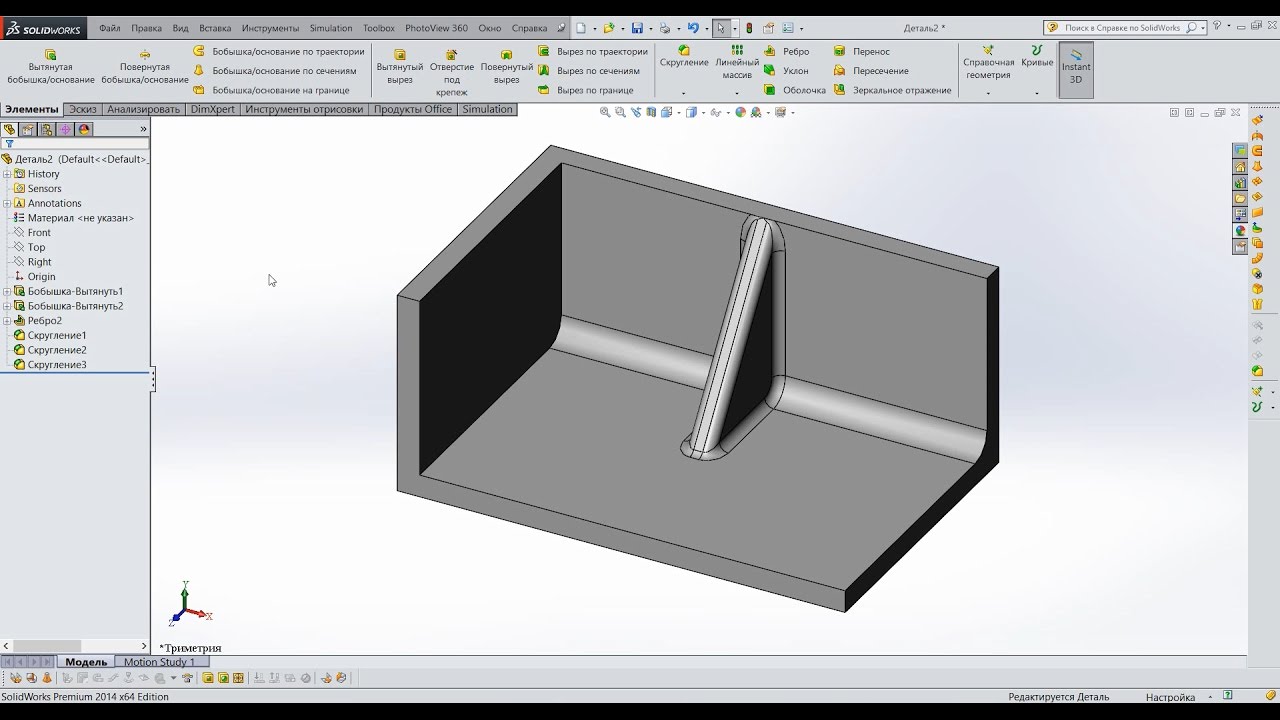Select the Origin item
The width and height of the screenshot is (1280, 720).
click(35, 276)
